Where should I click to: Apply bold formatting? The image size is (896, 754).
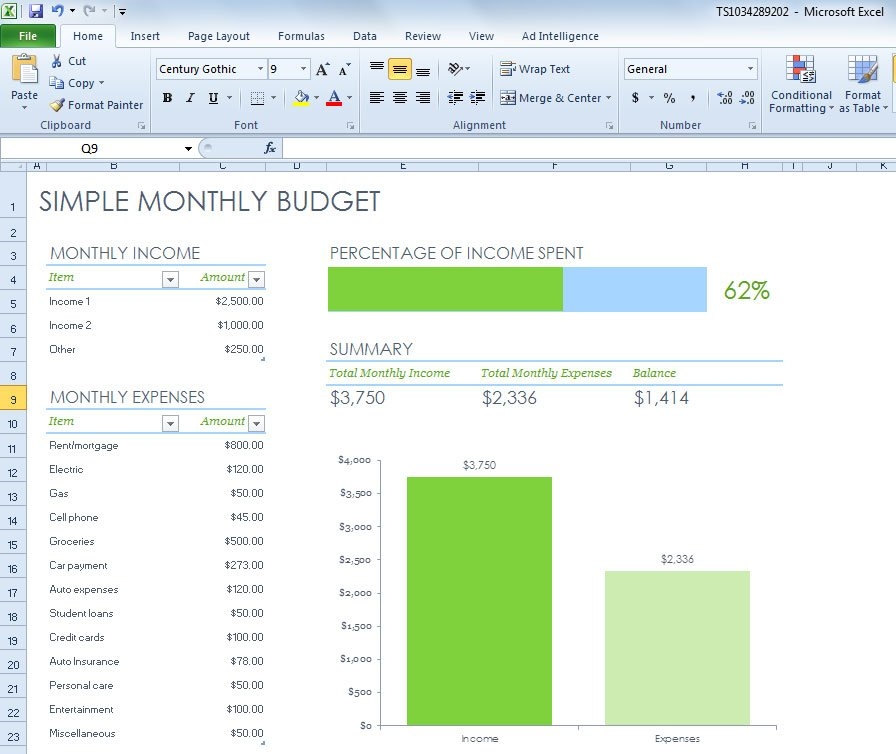pos(168,99)
